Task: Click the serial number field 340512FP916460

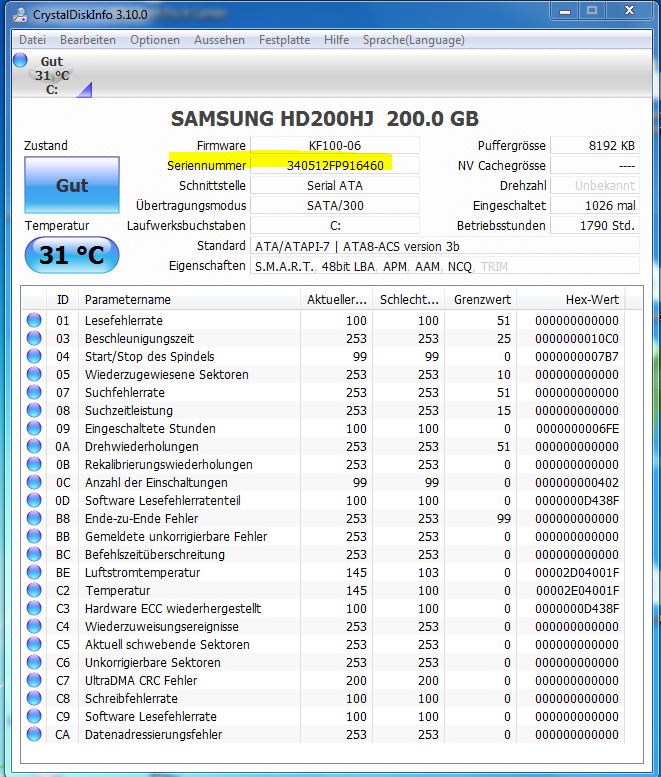Action: pos(335,165)
